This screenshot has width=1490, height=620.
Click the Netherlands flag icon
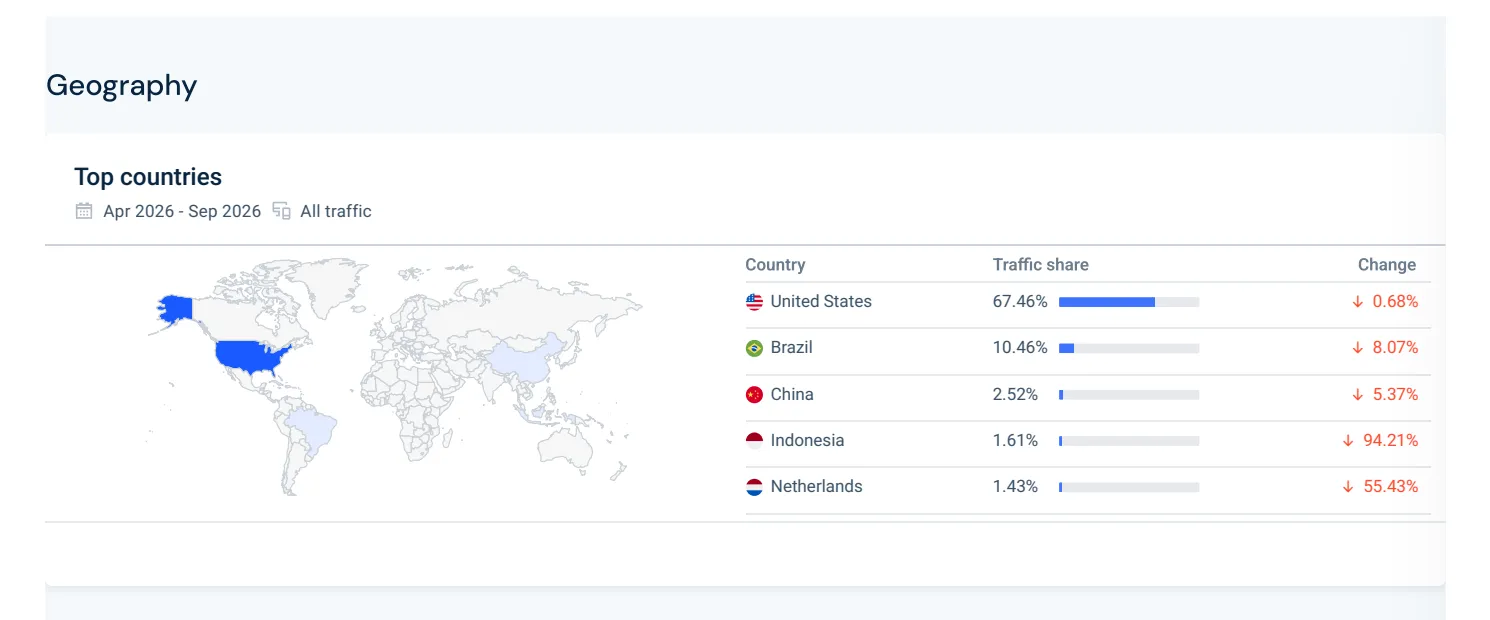pos(754,487)
